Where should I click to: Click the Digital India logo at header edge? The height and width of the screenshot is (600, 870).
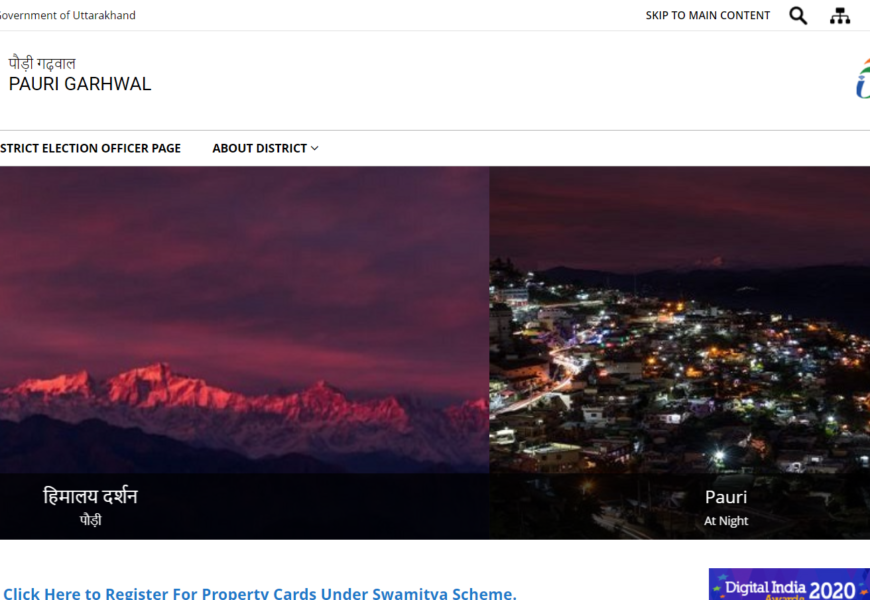click(863, 79)
